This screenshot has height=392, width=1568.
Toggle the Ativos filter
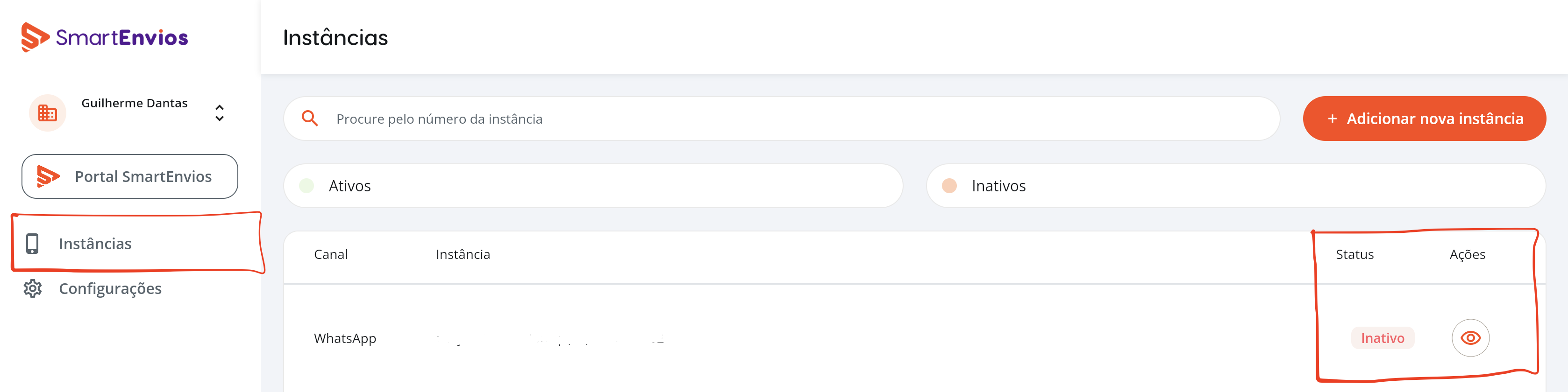[x=593, y=186]
